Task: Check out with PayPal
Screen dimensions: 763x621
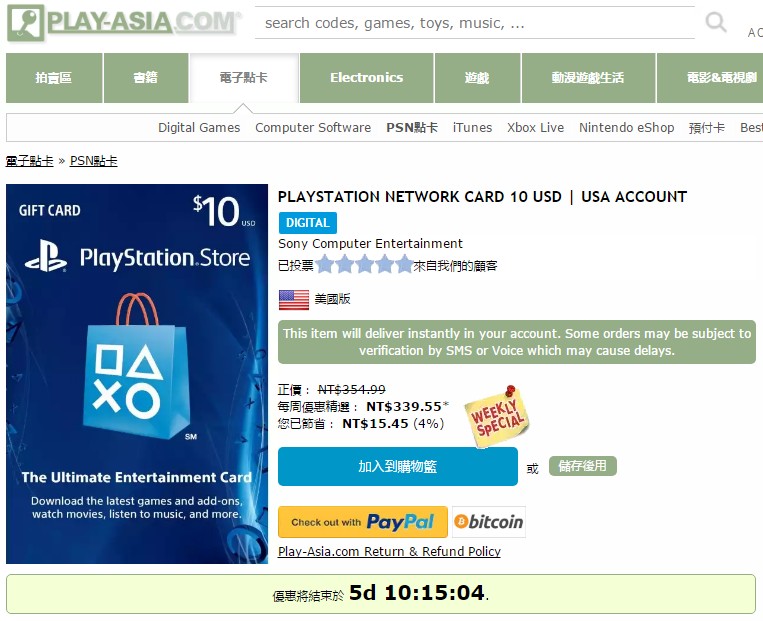Action: click(363, 522)
